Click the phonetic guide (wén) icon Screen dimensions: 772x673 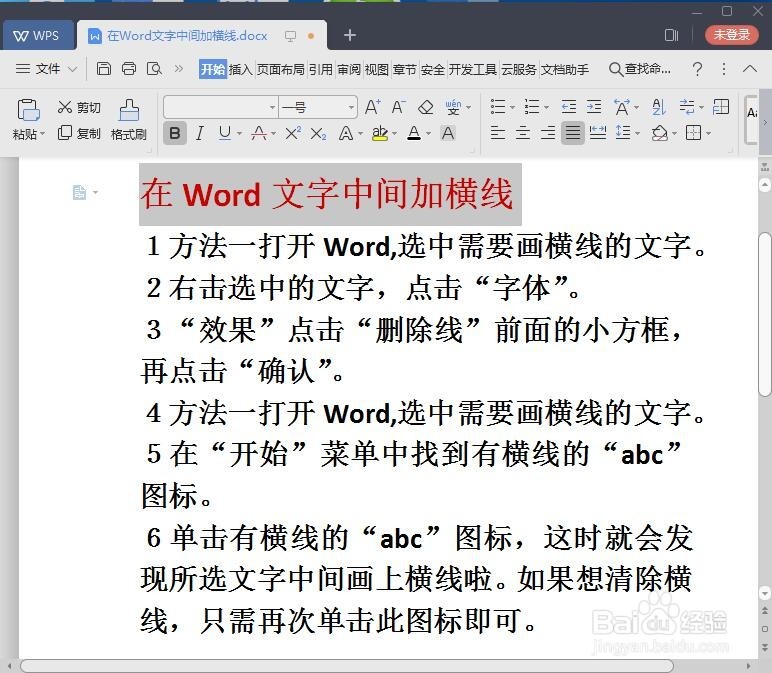tap(453, 107)
